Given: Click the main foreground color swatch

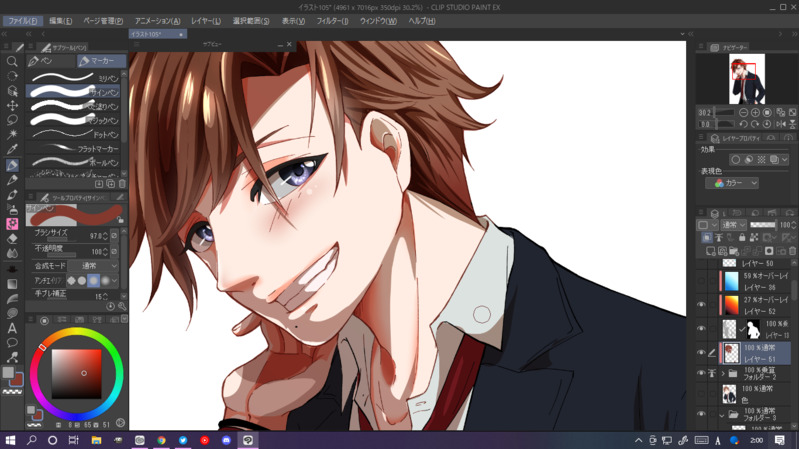Looking at the screenshot, I should [8, 373].
